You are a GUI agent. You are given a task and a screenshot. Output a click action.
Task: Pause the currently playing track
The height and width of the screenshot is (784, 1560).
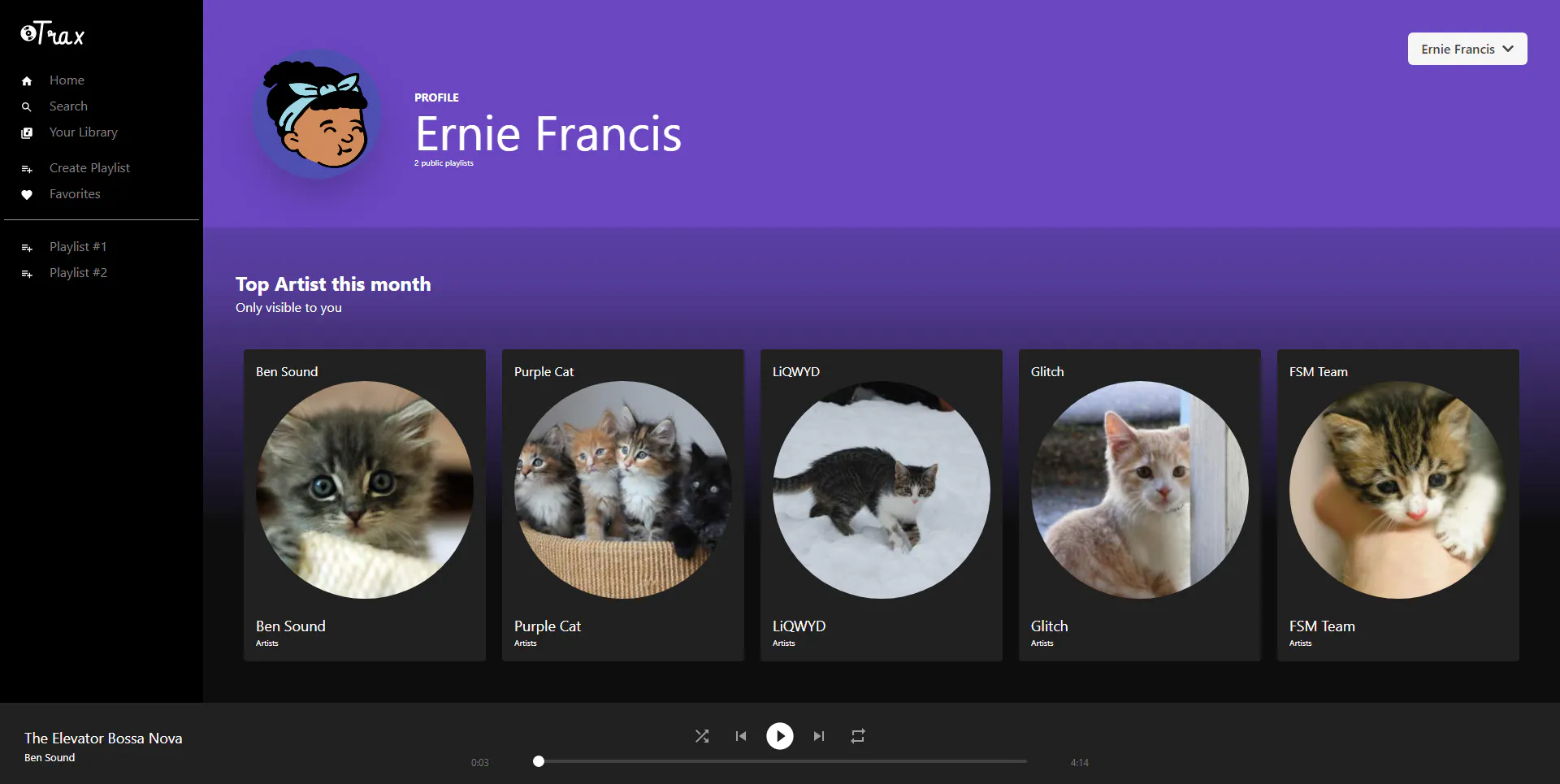(780, 736)
